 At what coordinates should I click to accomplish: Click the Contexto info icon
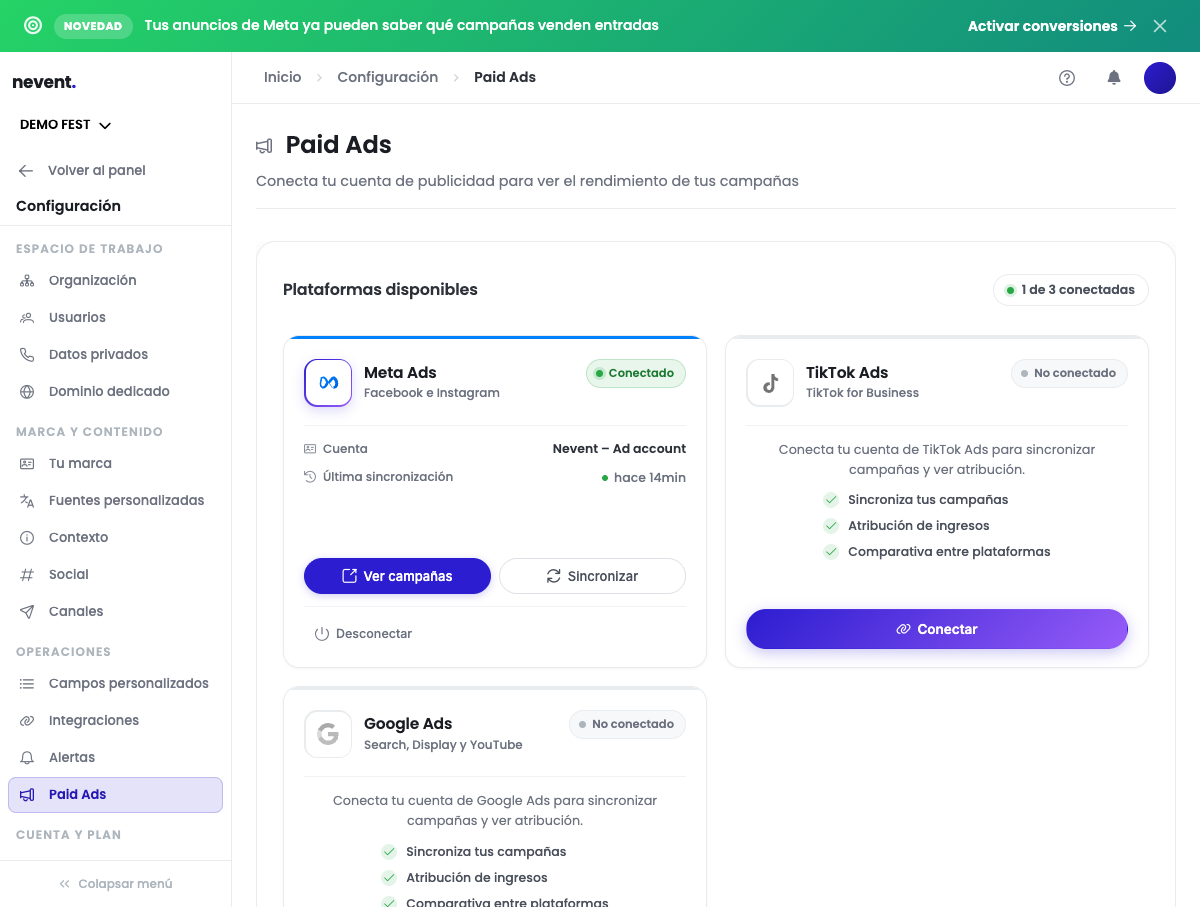[x=28, y=538]
